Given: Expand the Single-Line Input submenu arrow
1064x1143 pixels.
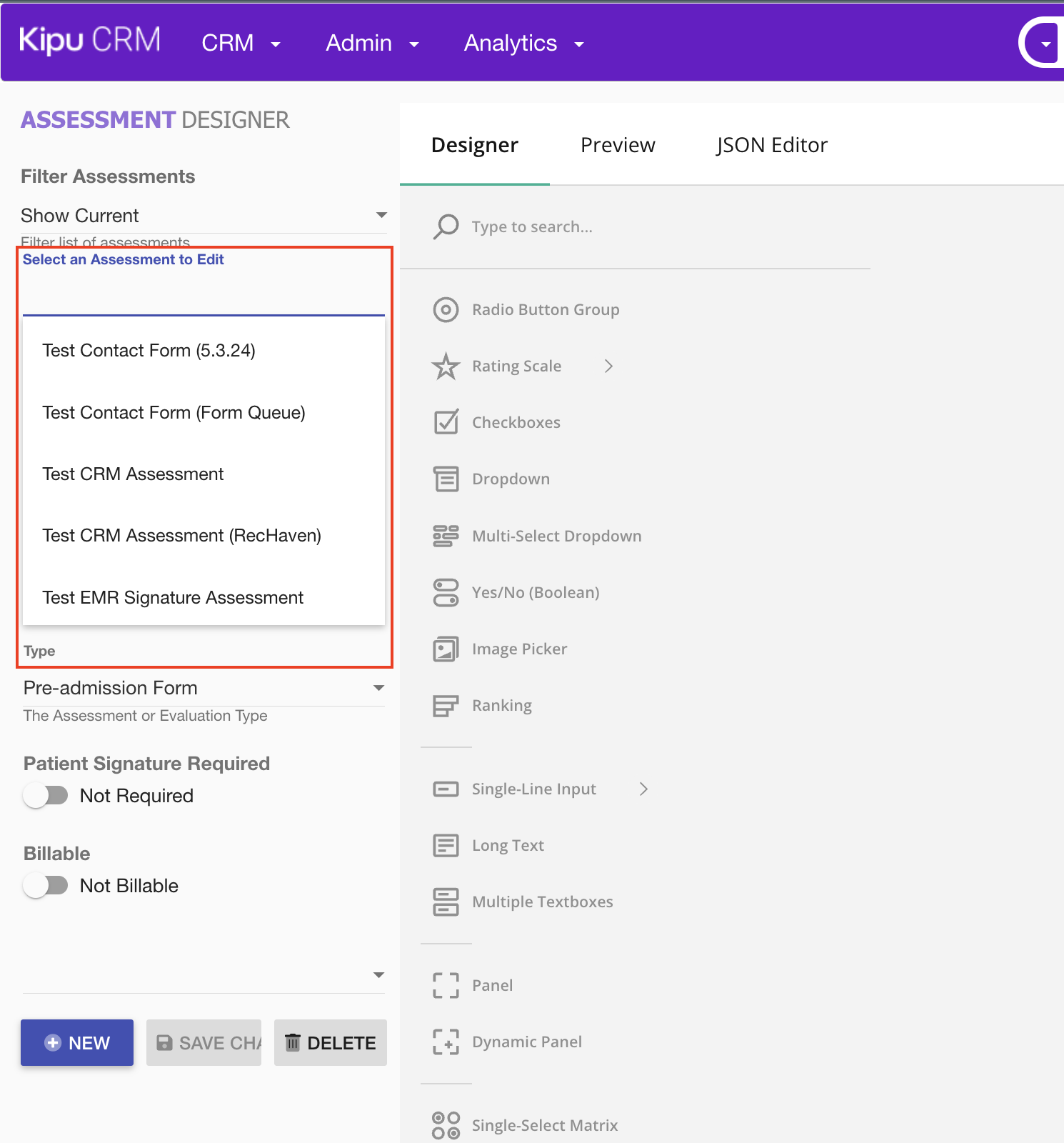Looking at the screenshot, I should (643, 789).
